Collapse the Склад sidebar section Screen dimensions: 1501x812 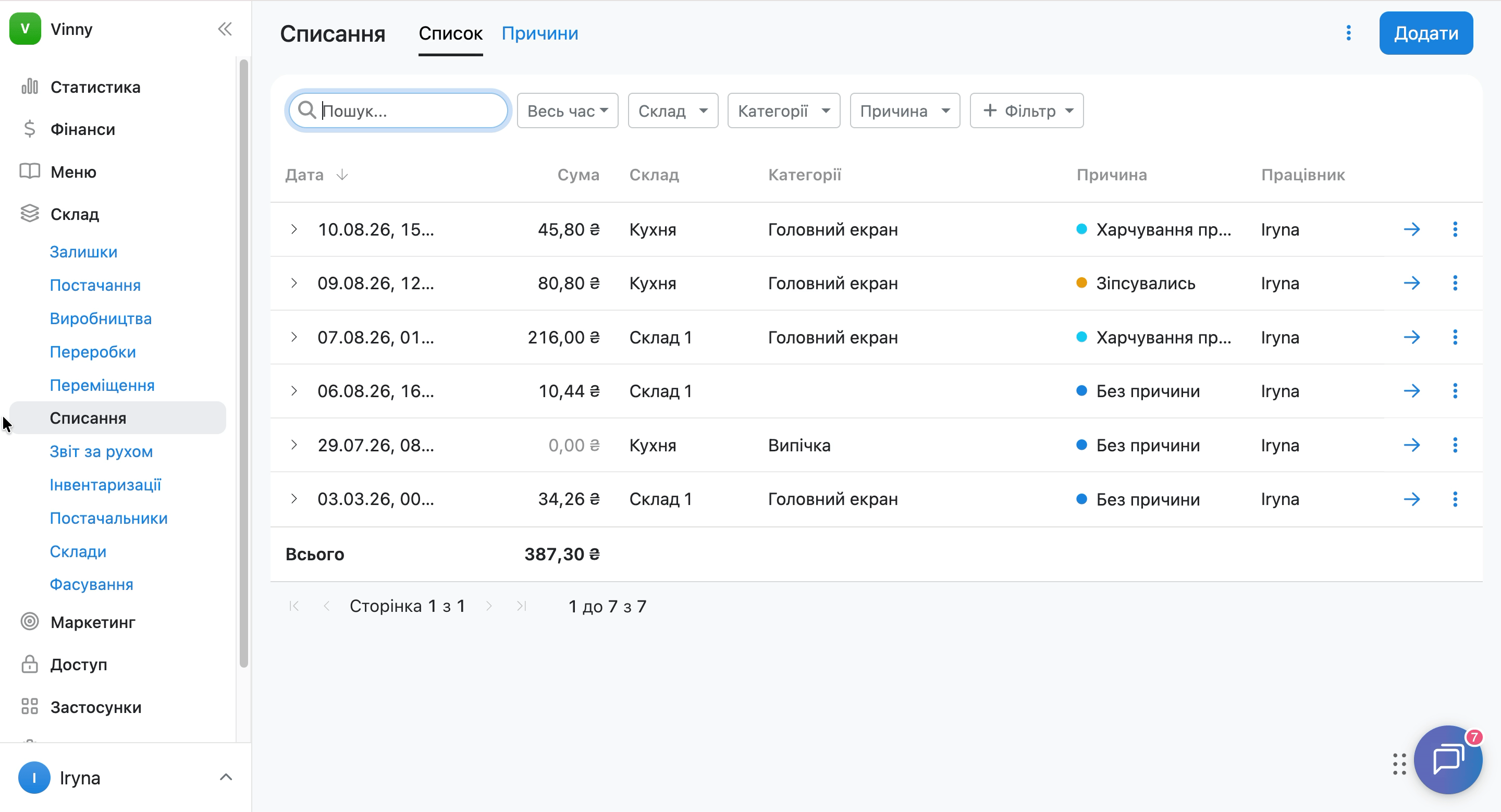coord(75,214)
